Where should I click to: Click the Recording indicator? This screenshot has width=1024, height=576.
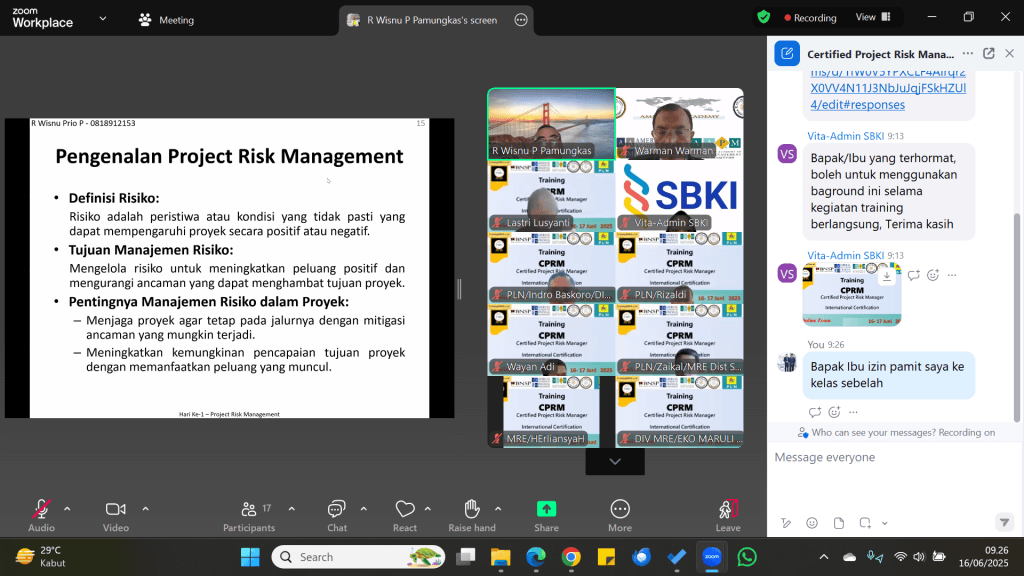click(x=810, y=18)
